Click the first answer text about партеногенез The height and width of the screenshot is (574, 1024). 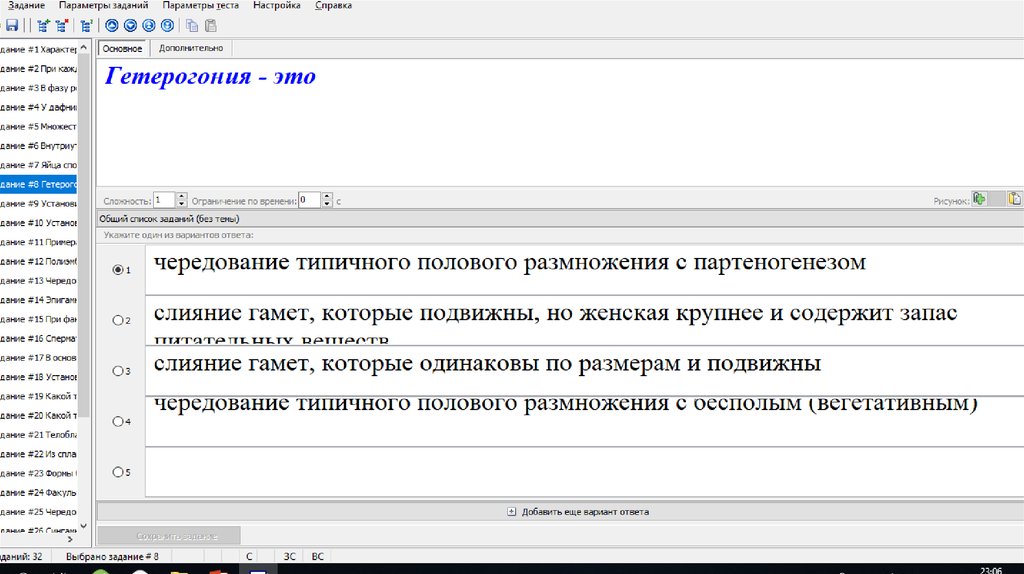point(510,264)
